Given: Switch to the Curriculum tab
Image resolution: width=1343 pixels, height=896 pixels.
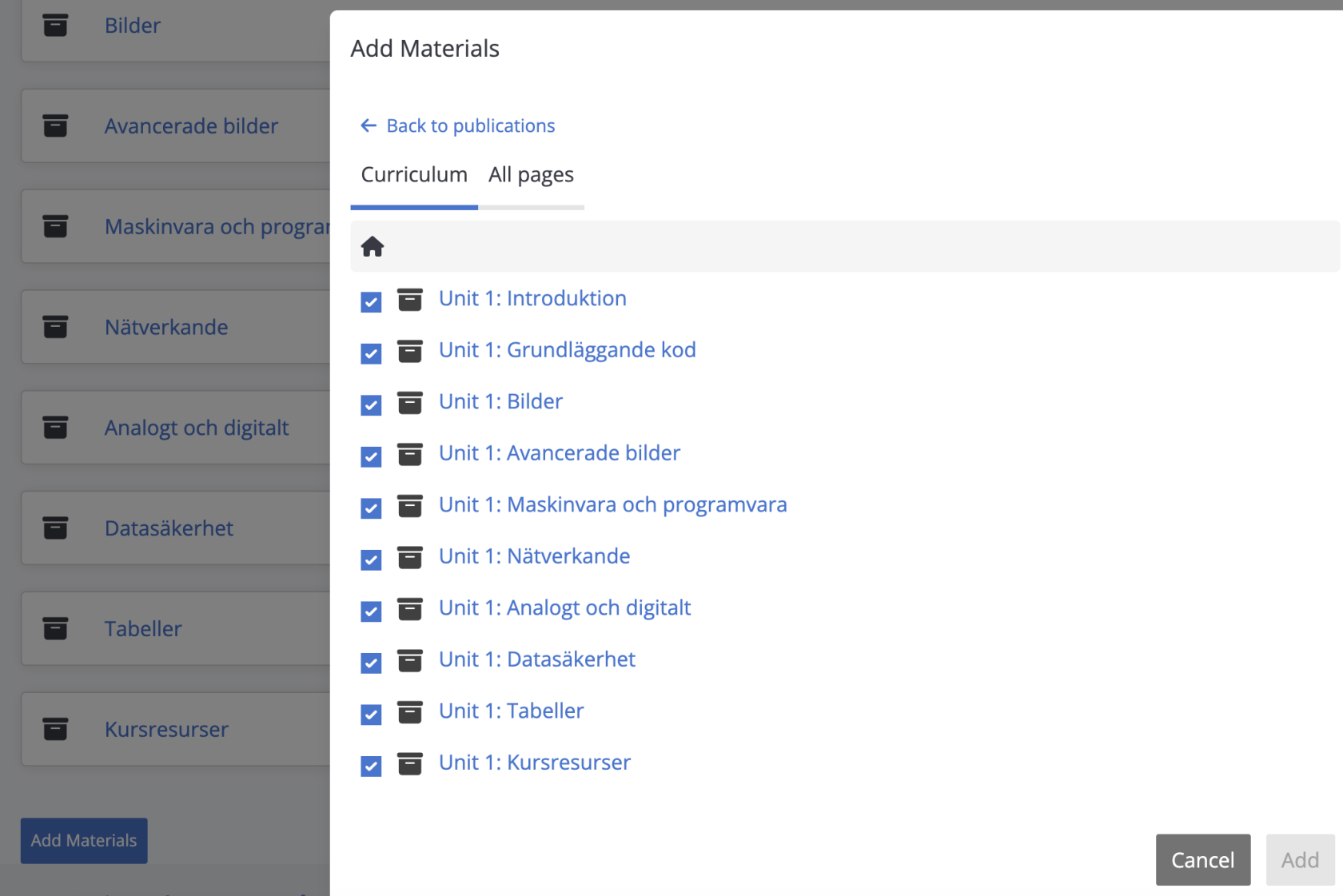Looking at the screenshot, I should click(x=414, y=175).
